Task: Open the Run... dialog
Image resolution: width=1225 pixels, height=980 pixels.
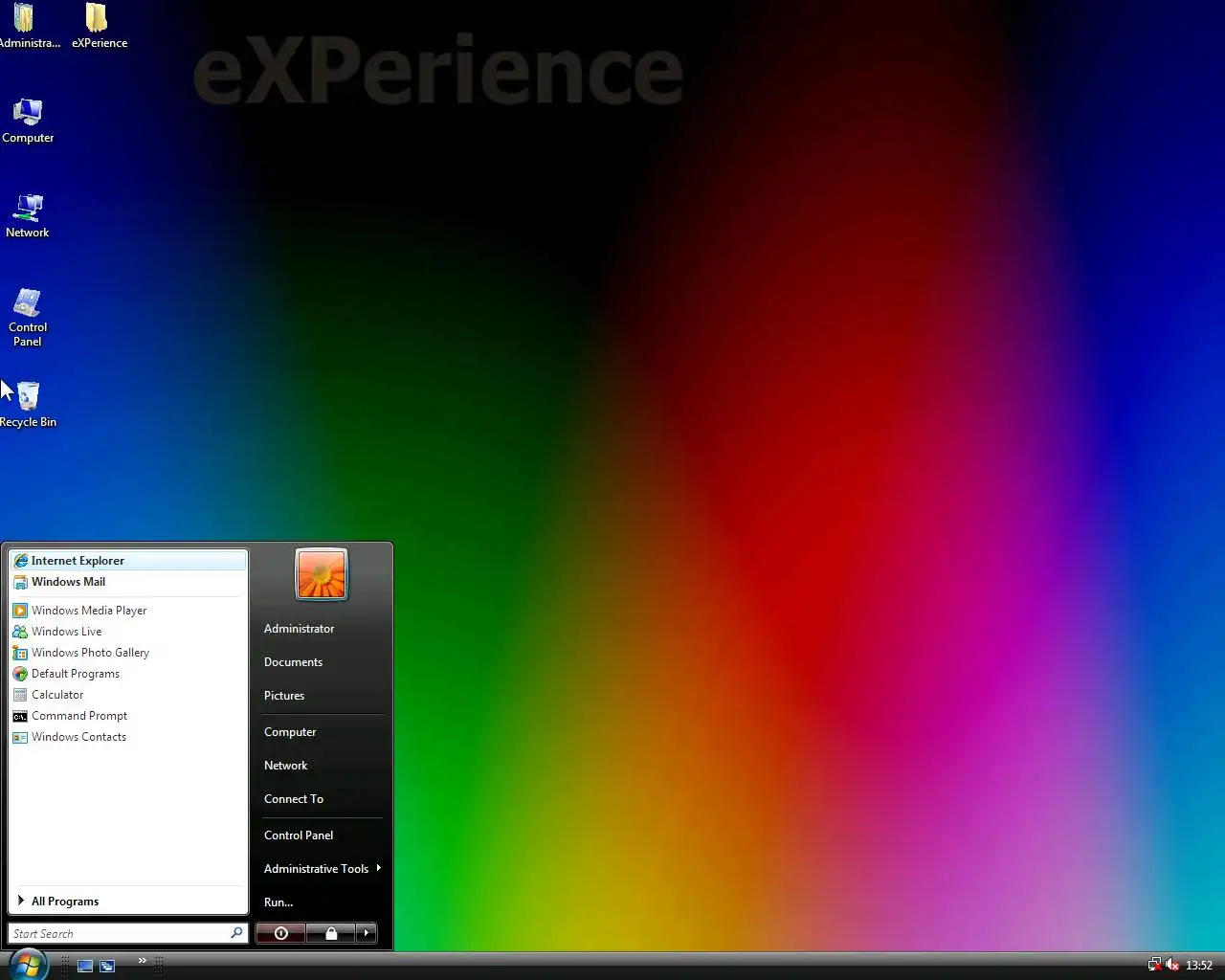Action: coord(321,902)
